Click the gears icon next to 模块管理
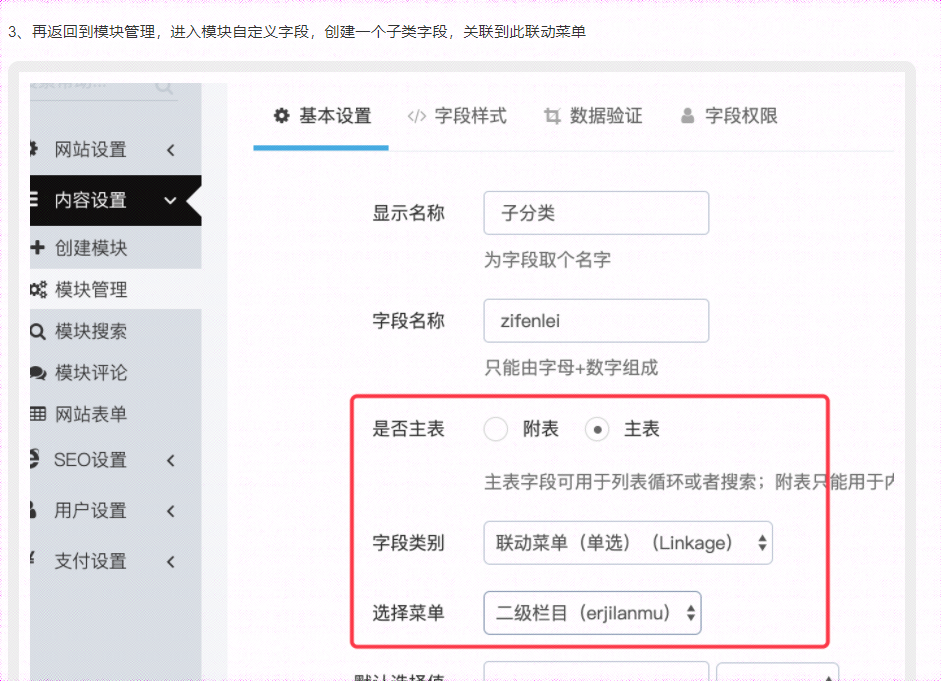The height and width of the screenshot is (681, 941). (x=38, y=290)
